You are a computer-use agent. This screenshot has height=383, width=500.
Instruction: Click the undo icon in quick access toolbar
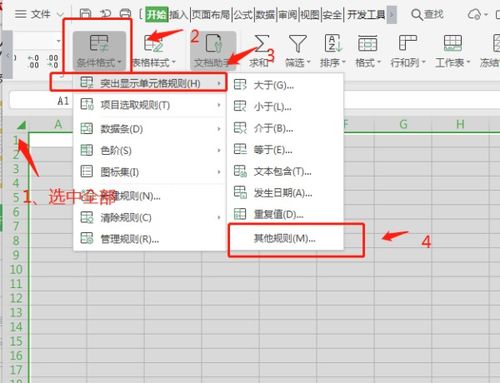coord(106,14)
